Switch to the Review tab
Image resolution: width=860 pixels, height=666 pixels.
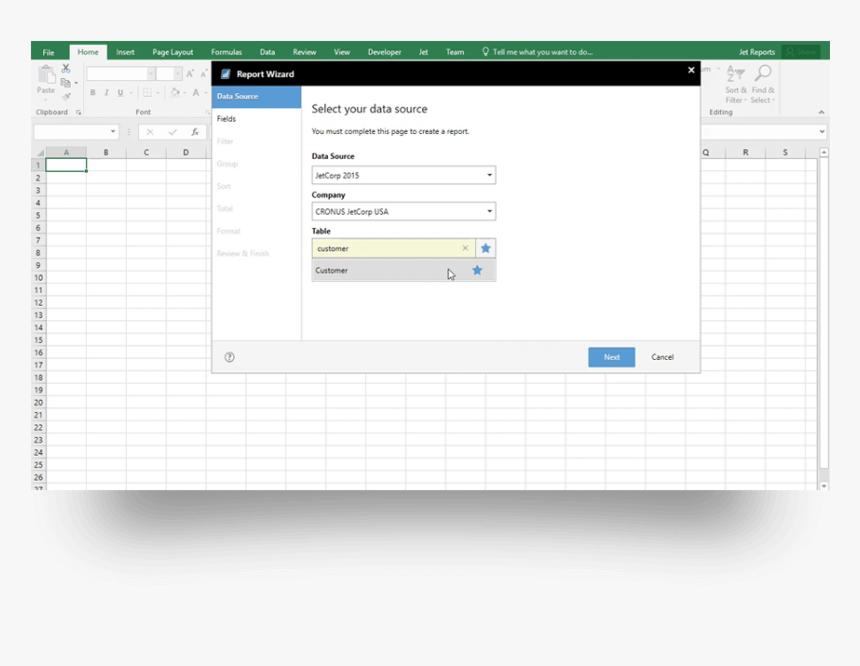click(x=304, y=52)
